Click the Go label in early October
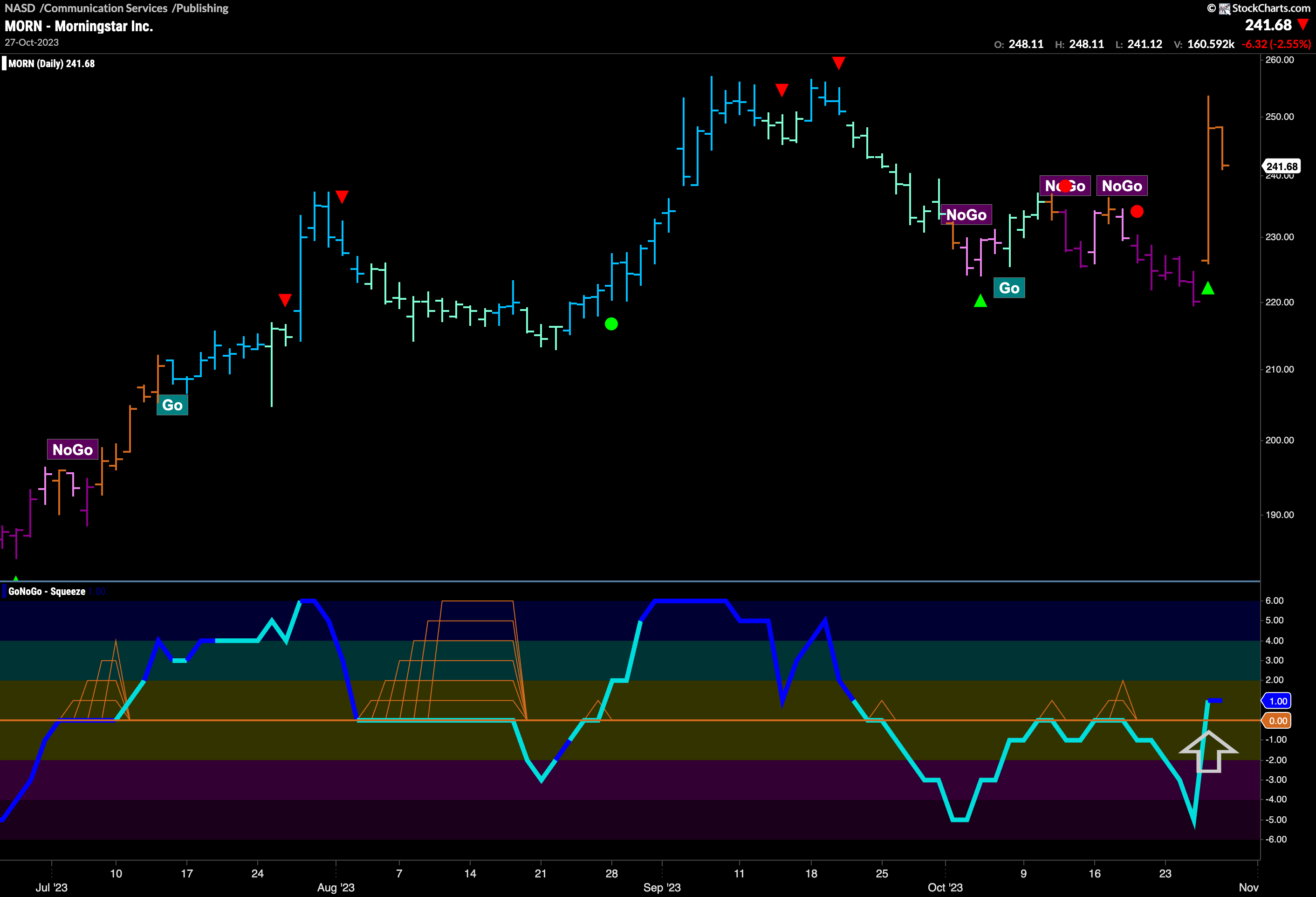The image size is (1316, 897). tap(1009, 288)
